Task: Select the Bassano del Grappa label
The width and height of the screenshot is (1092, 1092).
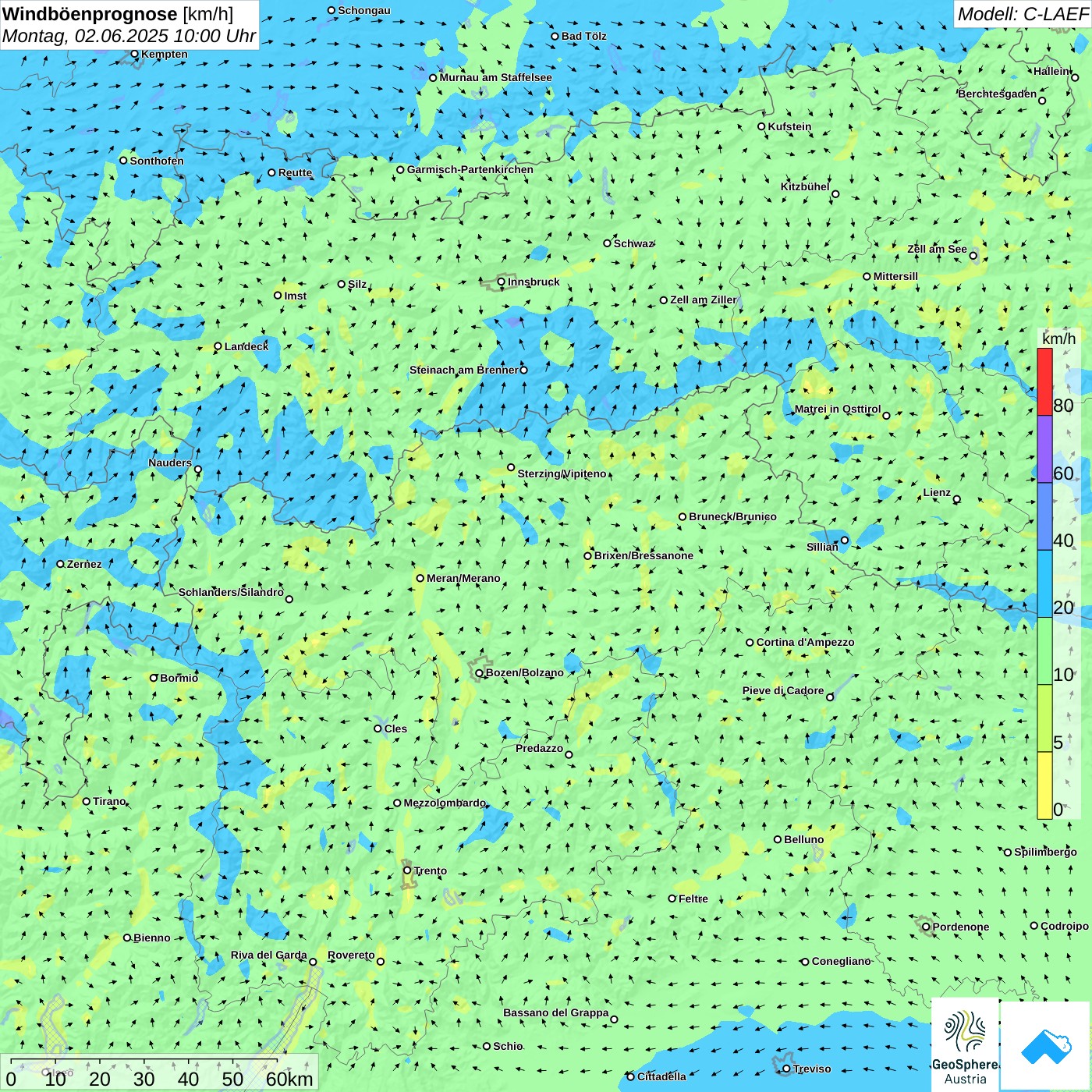Action: [x=556, y=1012]
